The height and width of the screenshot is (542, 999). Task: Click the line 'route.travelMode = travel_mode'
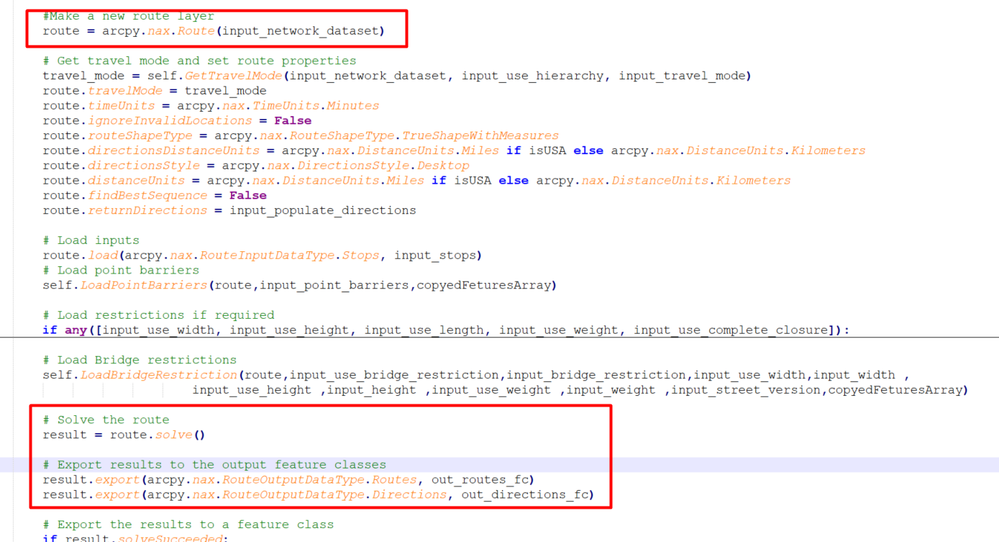click(x=154, y=90)
